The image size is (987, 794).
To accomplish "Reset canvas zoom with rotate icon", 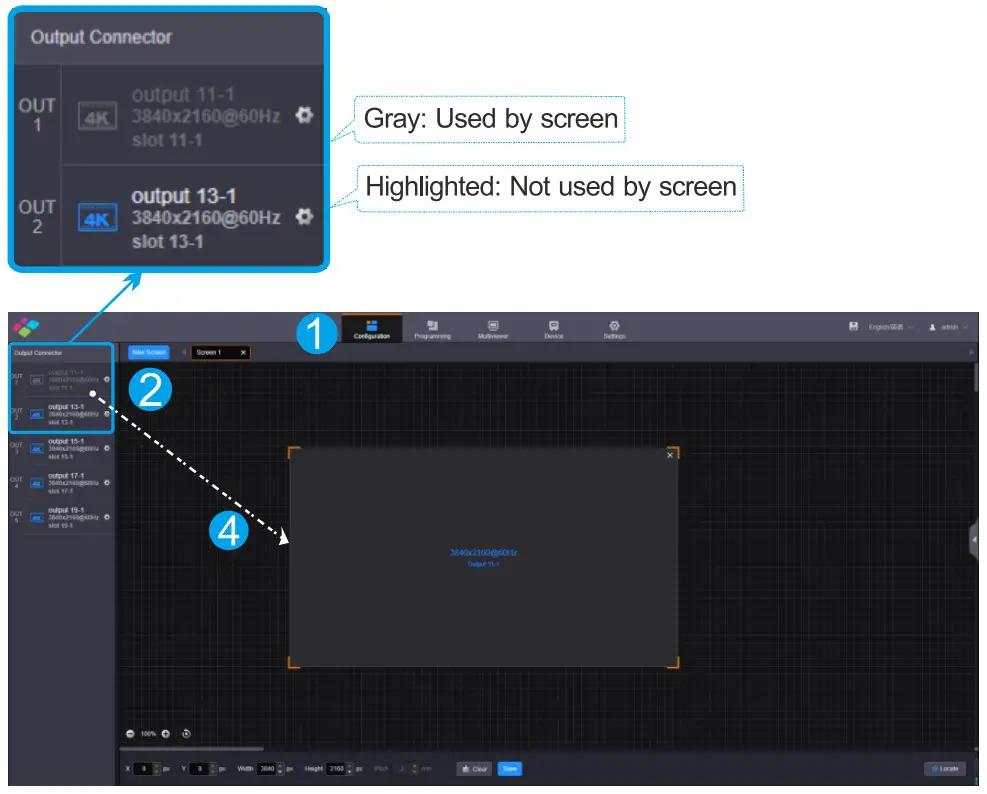I will point(186,734).
